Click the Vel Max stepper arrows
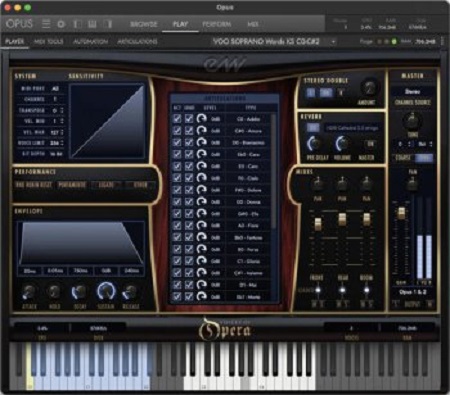This screenshot has width=450, height=395. pos(62,132)
